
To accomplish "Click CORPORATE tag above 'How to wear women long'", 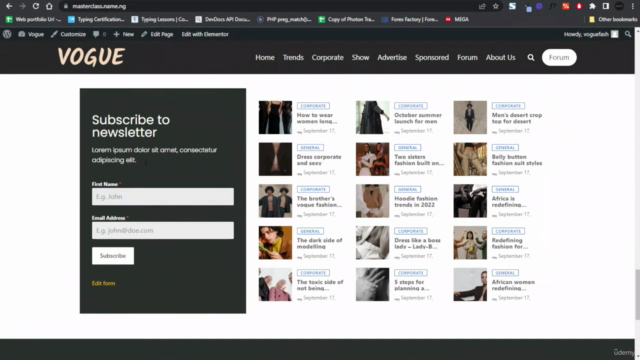I will [x=313, y=106].
